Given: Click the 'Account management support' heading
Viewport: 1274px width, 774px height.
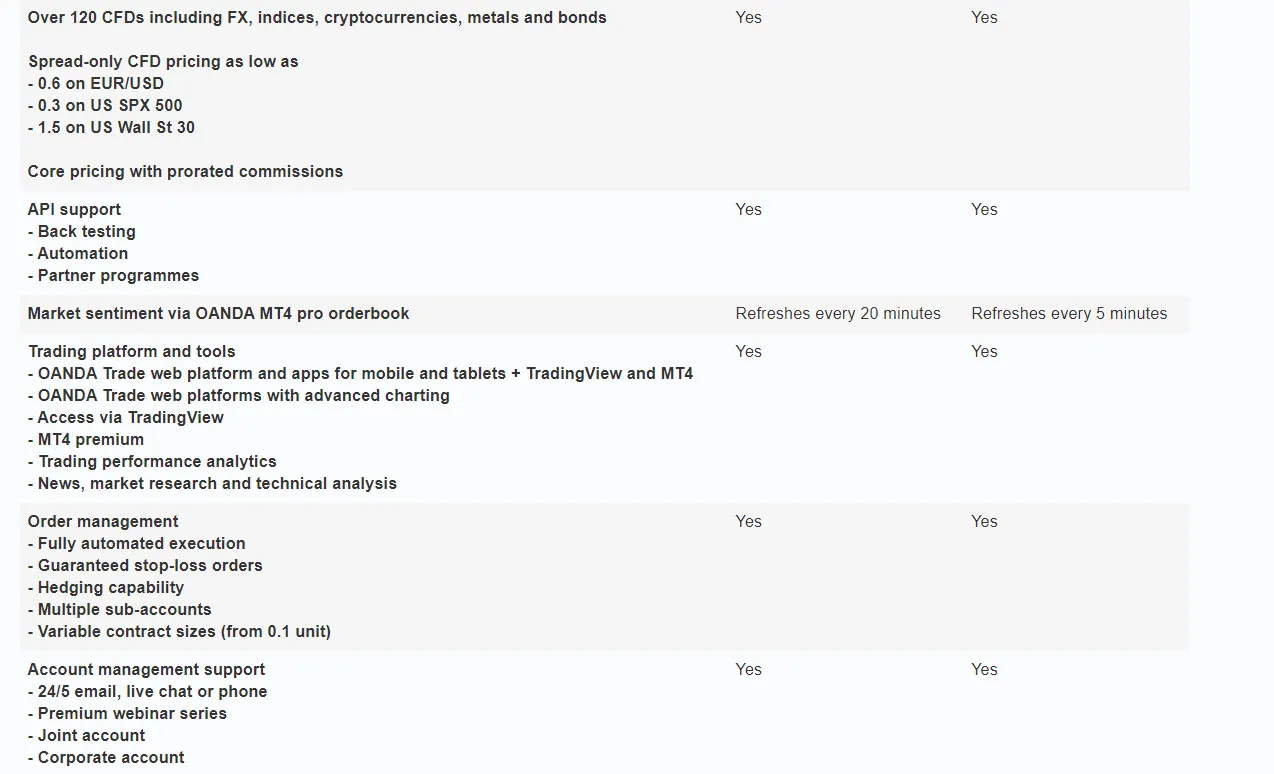Looking at the screenshot, I should [146, 669].
